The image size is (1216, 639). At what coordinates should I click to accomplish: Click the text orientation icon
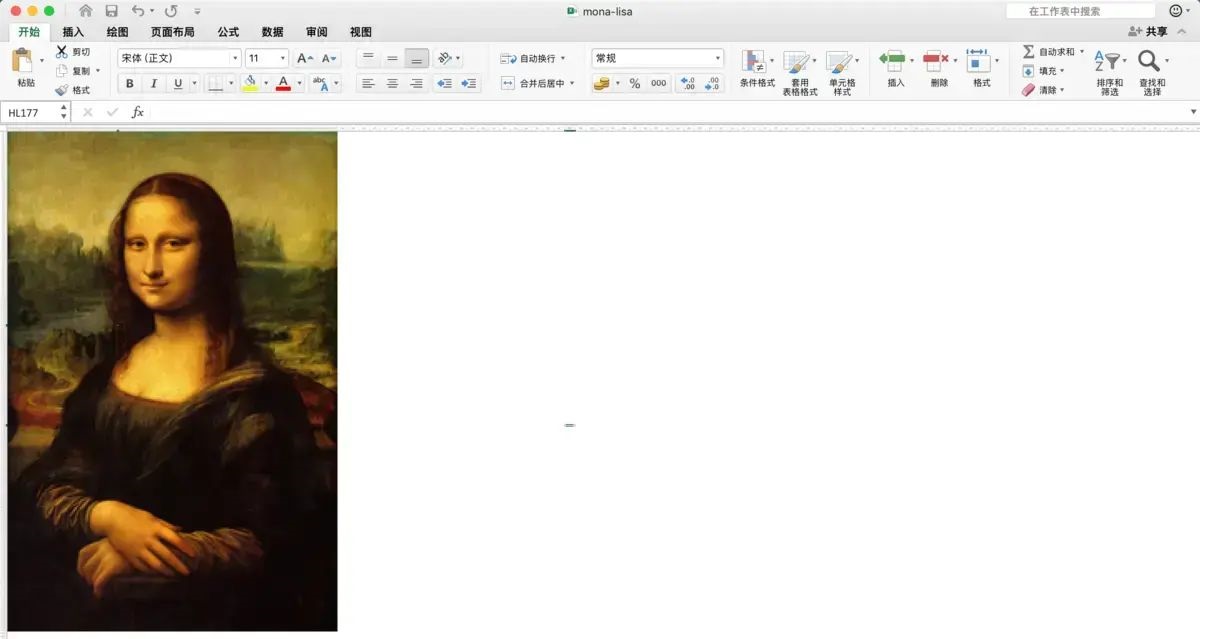click(445, 58)
